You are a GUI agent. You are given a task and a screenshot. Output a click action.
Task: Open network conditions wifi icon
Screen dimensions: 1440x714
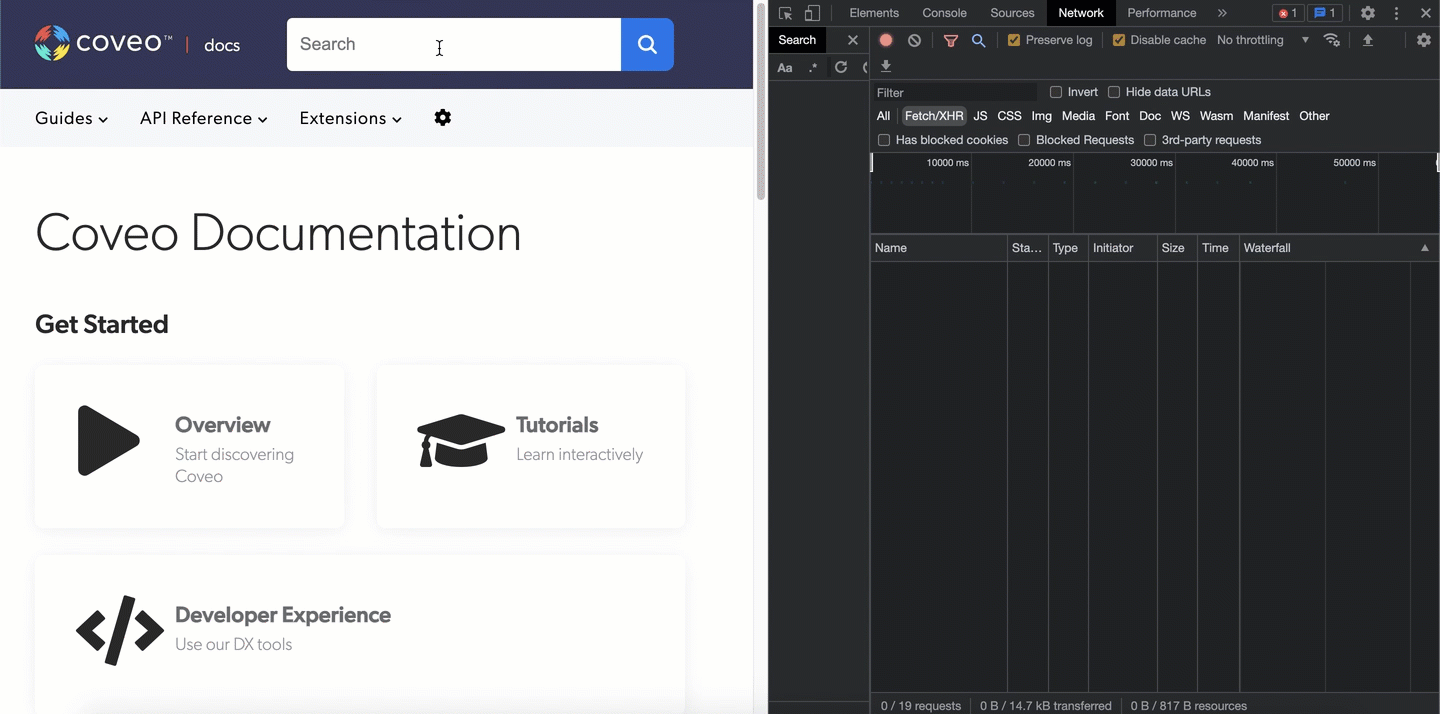coord(1332,40)
